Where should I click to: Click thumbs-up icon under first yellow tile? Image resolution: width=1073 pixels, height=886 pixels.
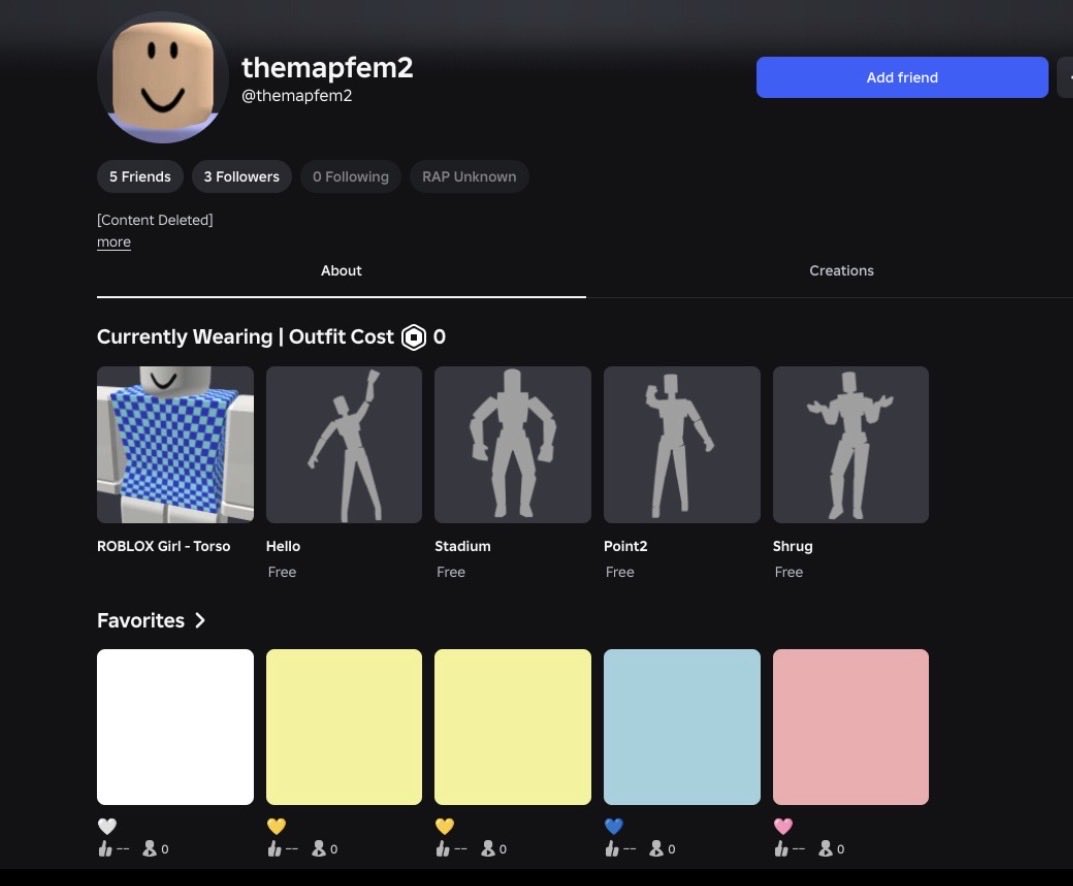[274, 849]
